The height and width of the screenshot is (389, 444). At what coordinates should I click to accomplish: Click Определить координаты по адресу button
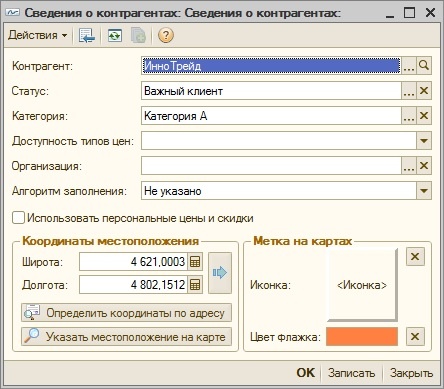pos(126,313)
